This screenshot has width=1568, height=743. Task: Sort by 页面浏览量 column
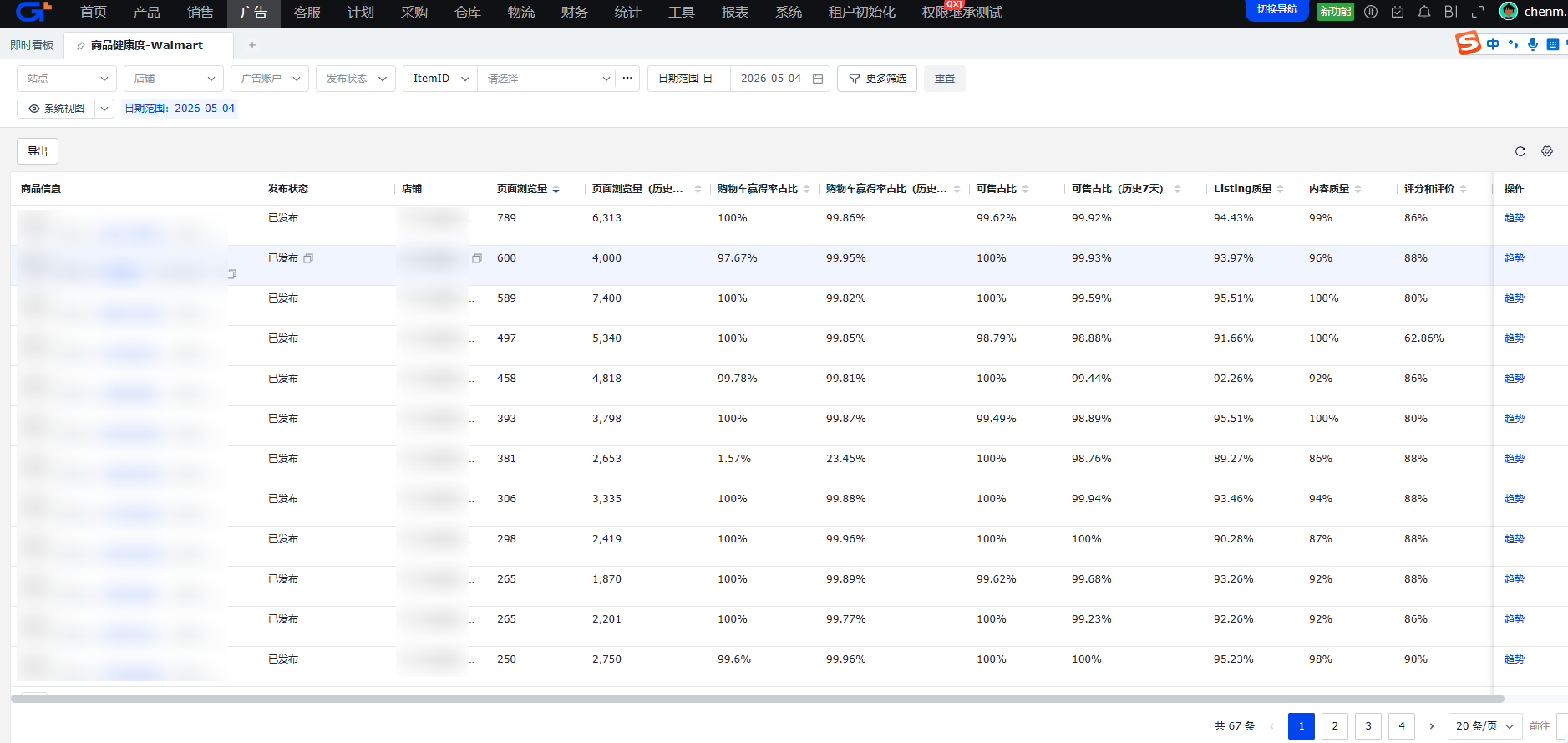point(556,189)
